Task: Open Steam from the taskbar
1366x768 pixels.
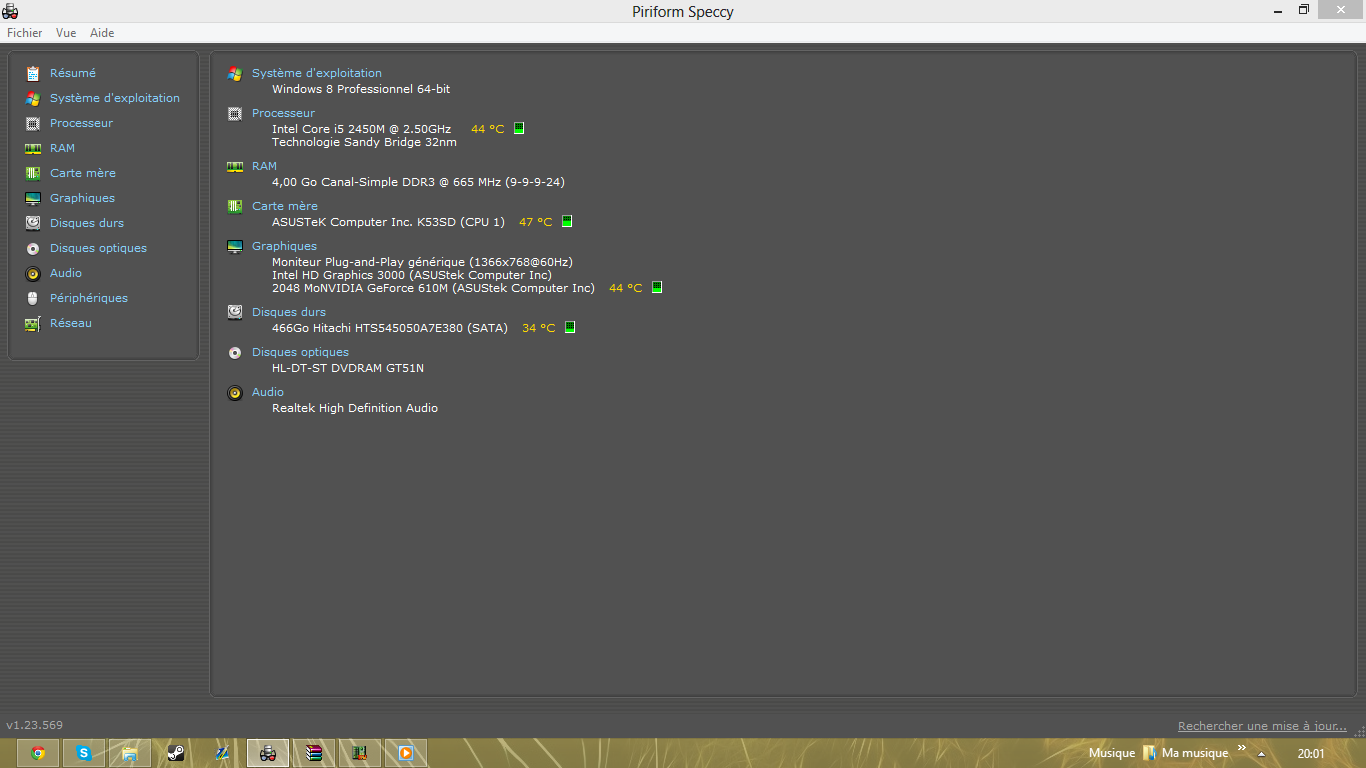Action: 176,753
